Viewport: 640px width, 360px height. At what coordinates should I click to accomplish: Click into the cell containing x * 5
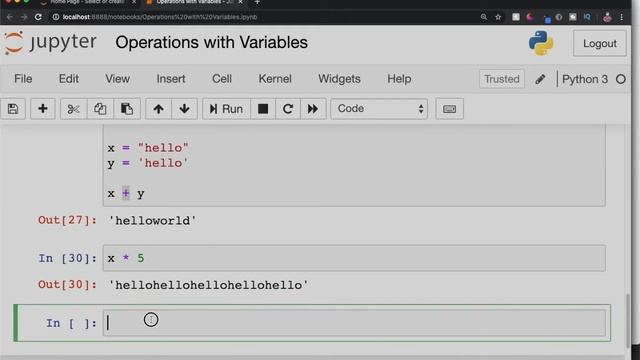[x=354, y=258]
